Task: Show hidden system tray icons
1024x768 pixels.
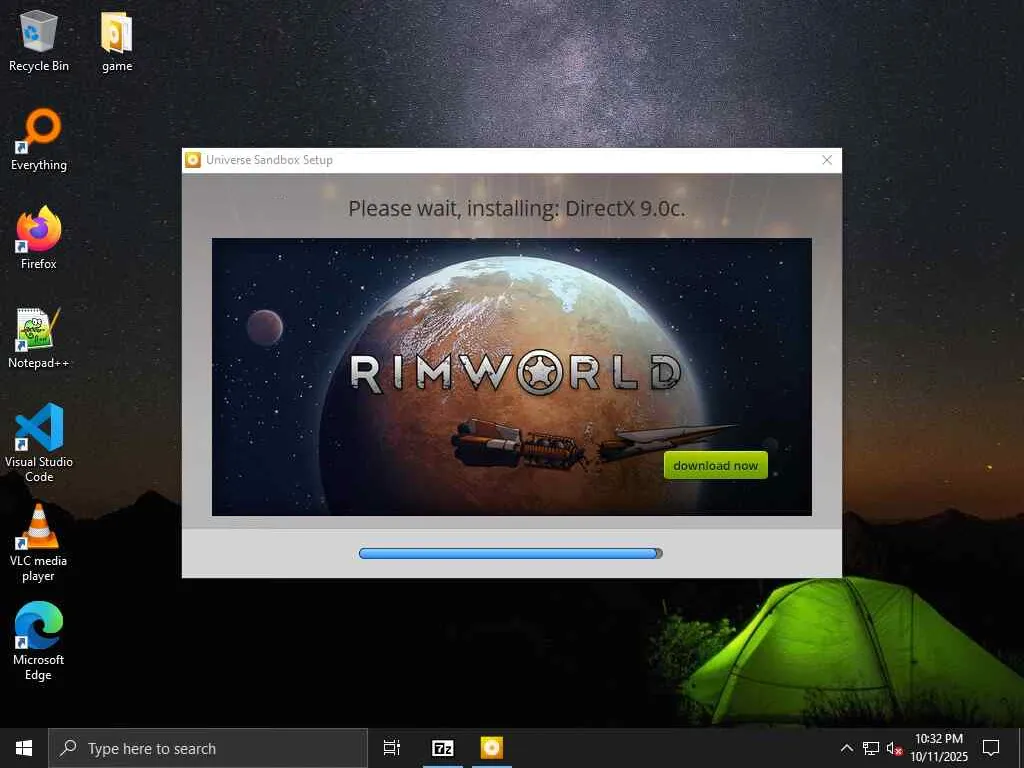Action: [x=846, y=748]
